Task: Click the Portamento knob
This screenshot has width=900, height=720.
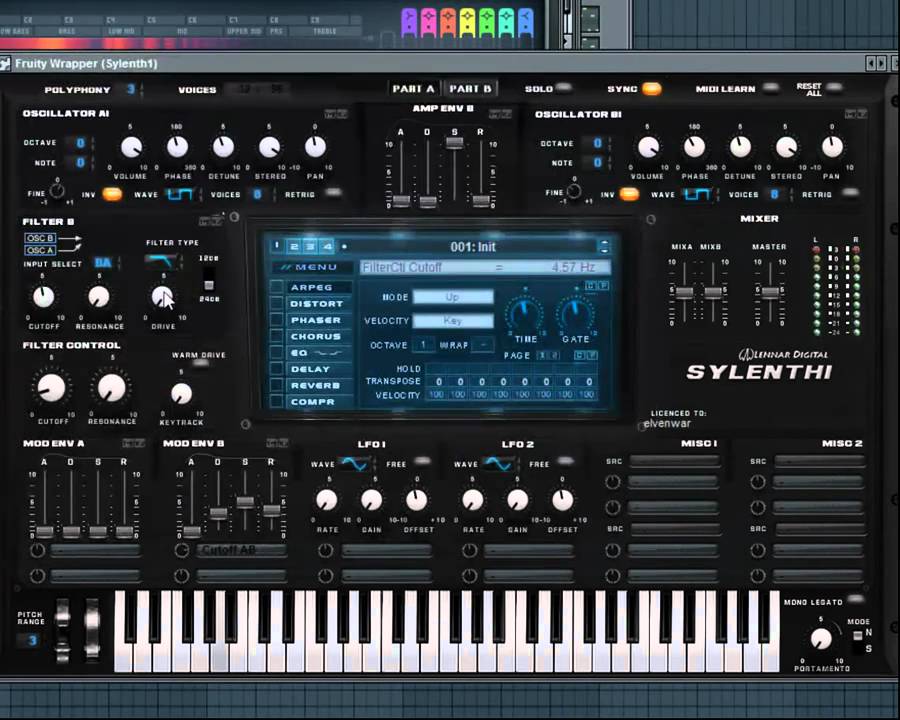Action: [x=821, y=638]
